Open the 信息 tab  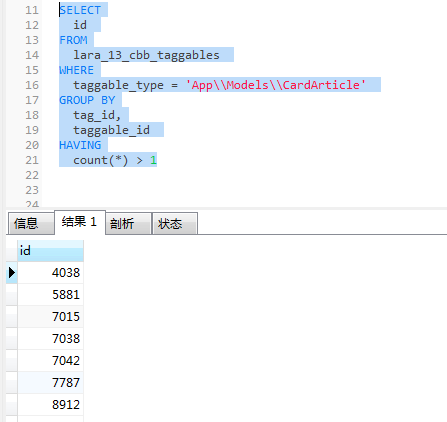tap(31, 223)
